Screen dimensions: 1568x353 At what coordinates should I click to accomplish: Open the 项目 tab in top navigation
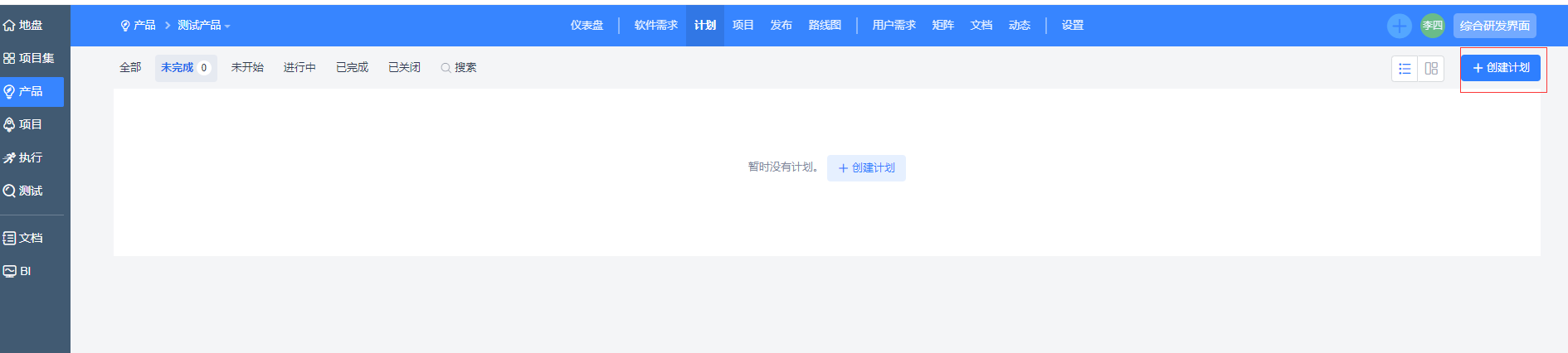tap(743, 26)
